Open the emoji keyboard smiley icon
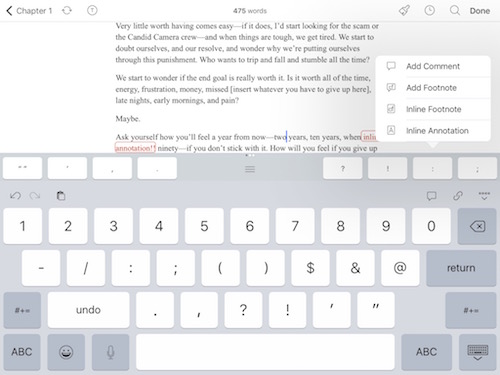Screen dimensions: 500x375 click(66, 352)
